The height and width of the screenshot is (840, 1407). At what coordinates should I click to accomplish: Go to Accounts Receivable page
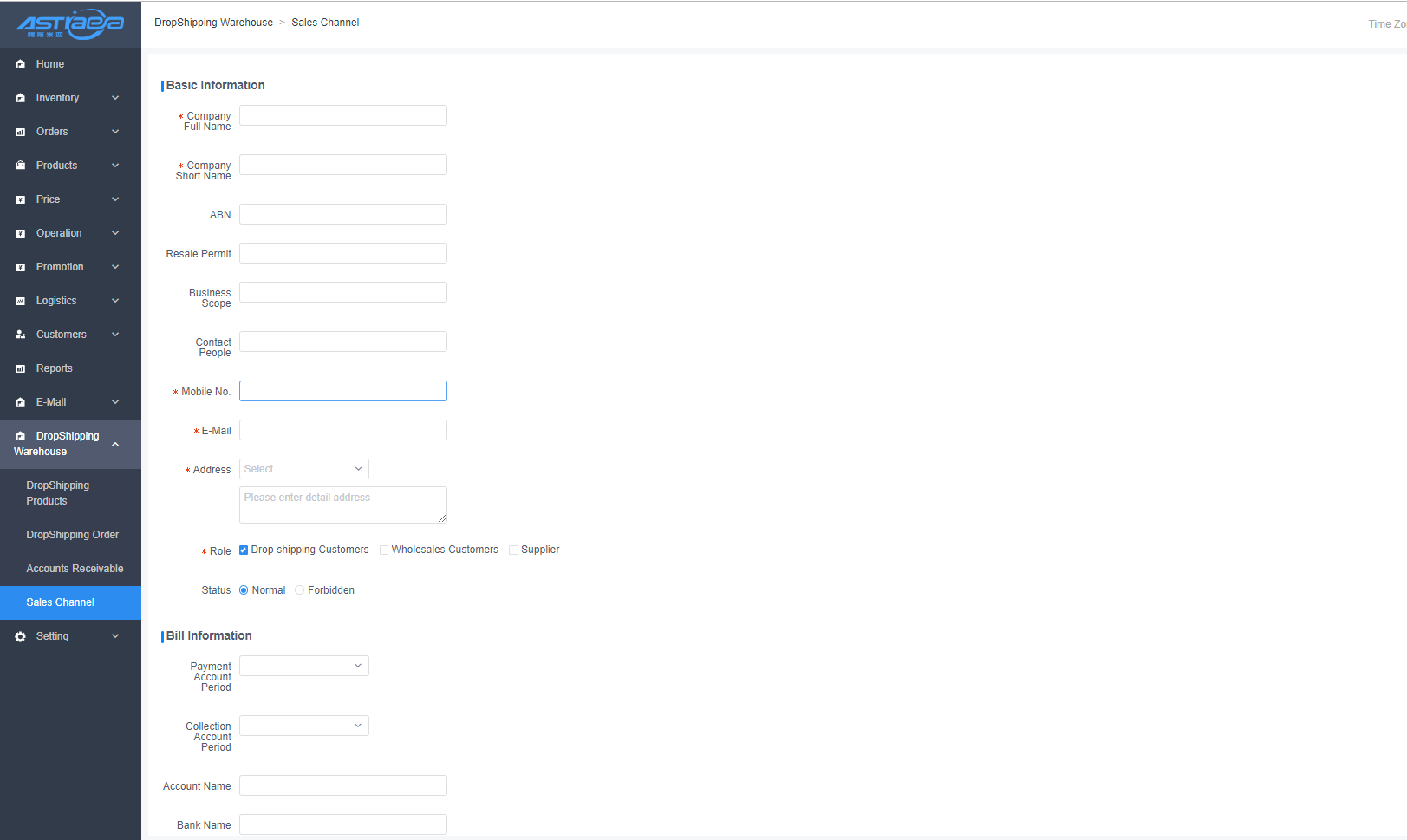pyautogui.click(x=75, y=569)
